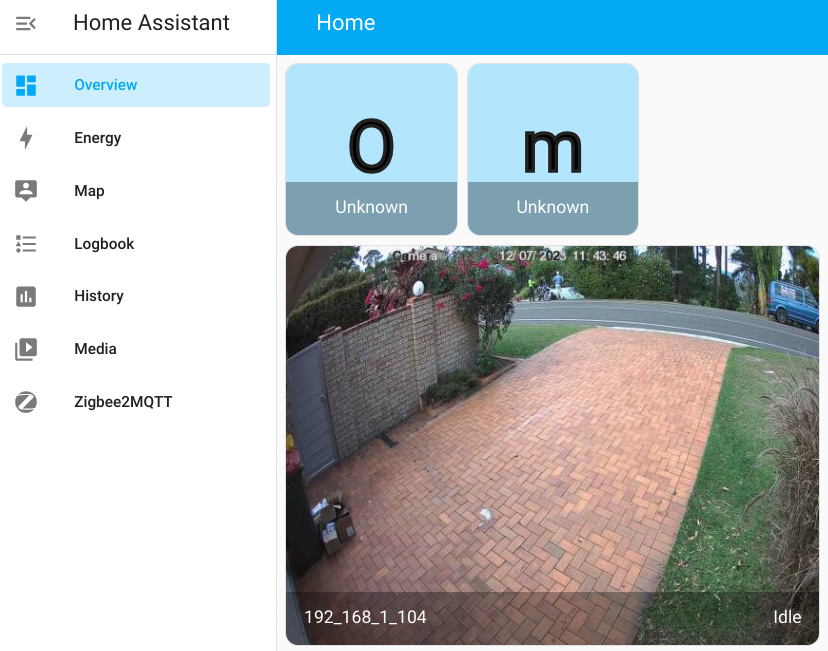Click the Unknown label under the 0 sensor
This screenshot has width=828, height=651.
point(371,207)
